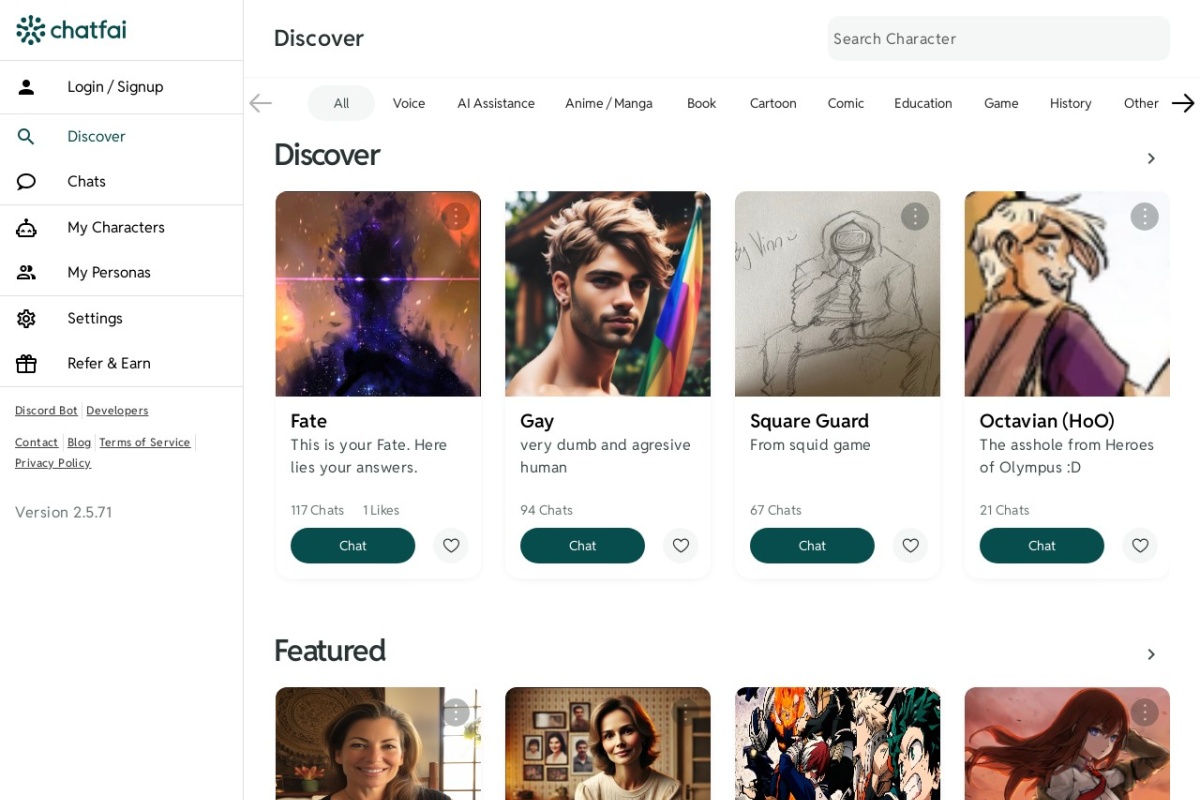Image resolution: width=1200 pixels, height=800 pixels.
Task: Open three-dot menu on Fate card
Action: [x=455, y=216]
